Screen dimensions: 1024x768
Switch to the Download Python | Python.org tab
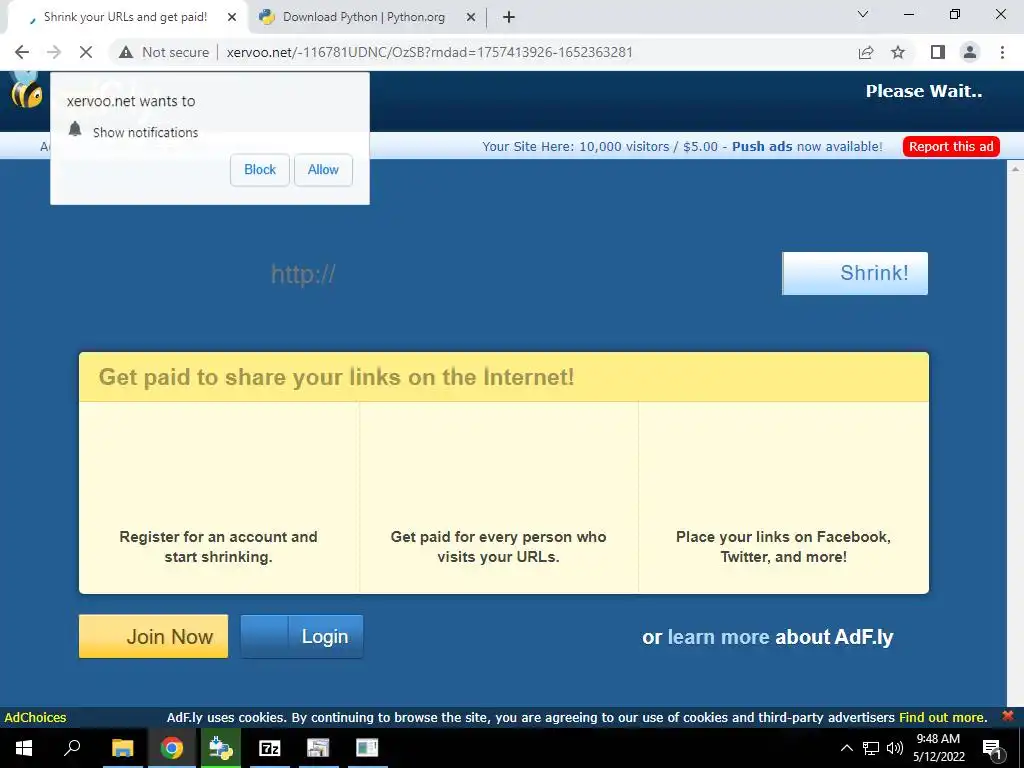(x=367, y=18)
